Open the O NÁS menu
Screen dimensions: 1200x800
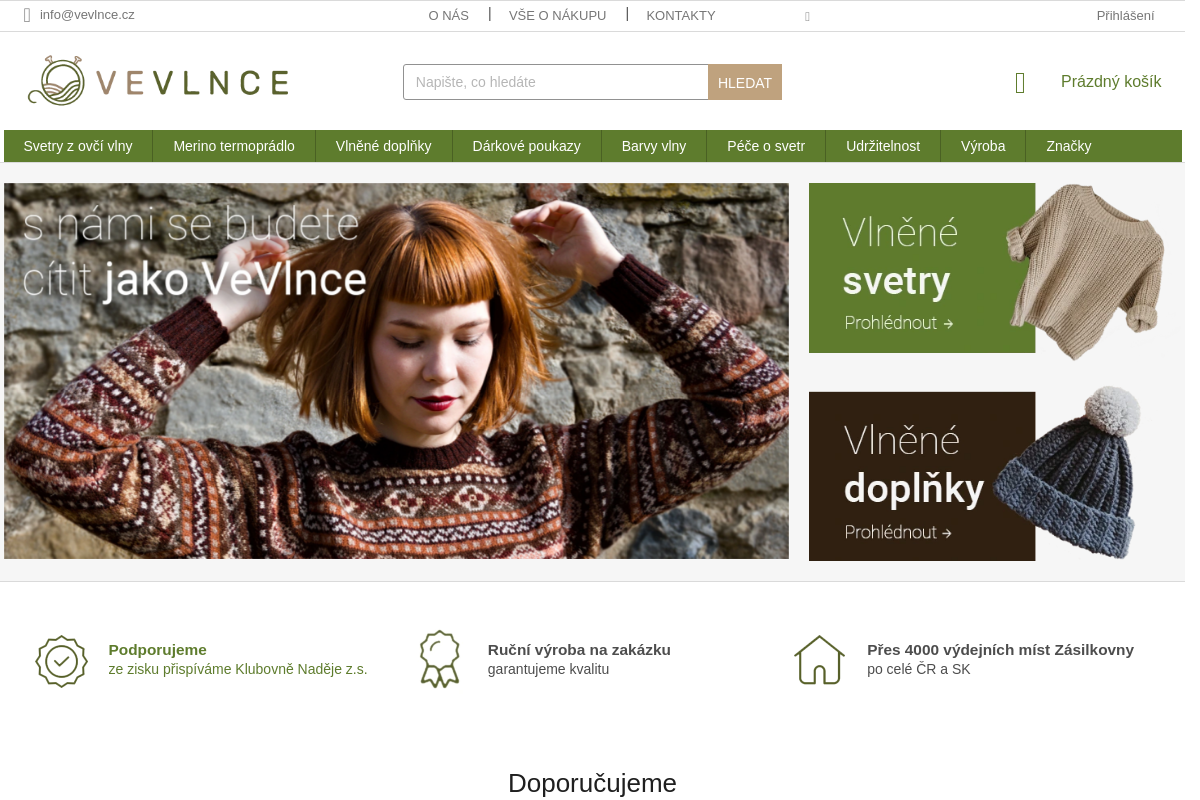pyautogui.click(x=448, y=15)
